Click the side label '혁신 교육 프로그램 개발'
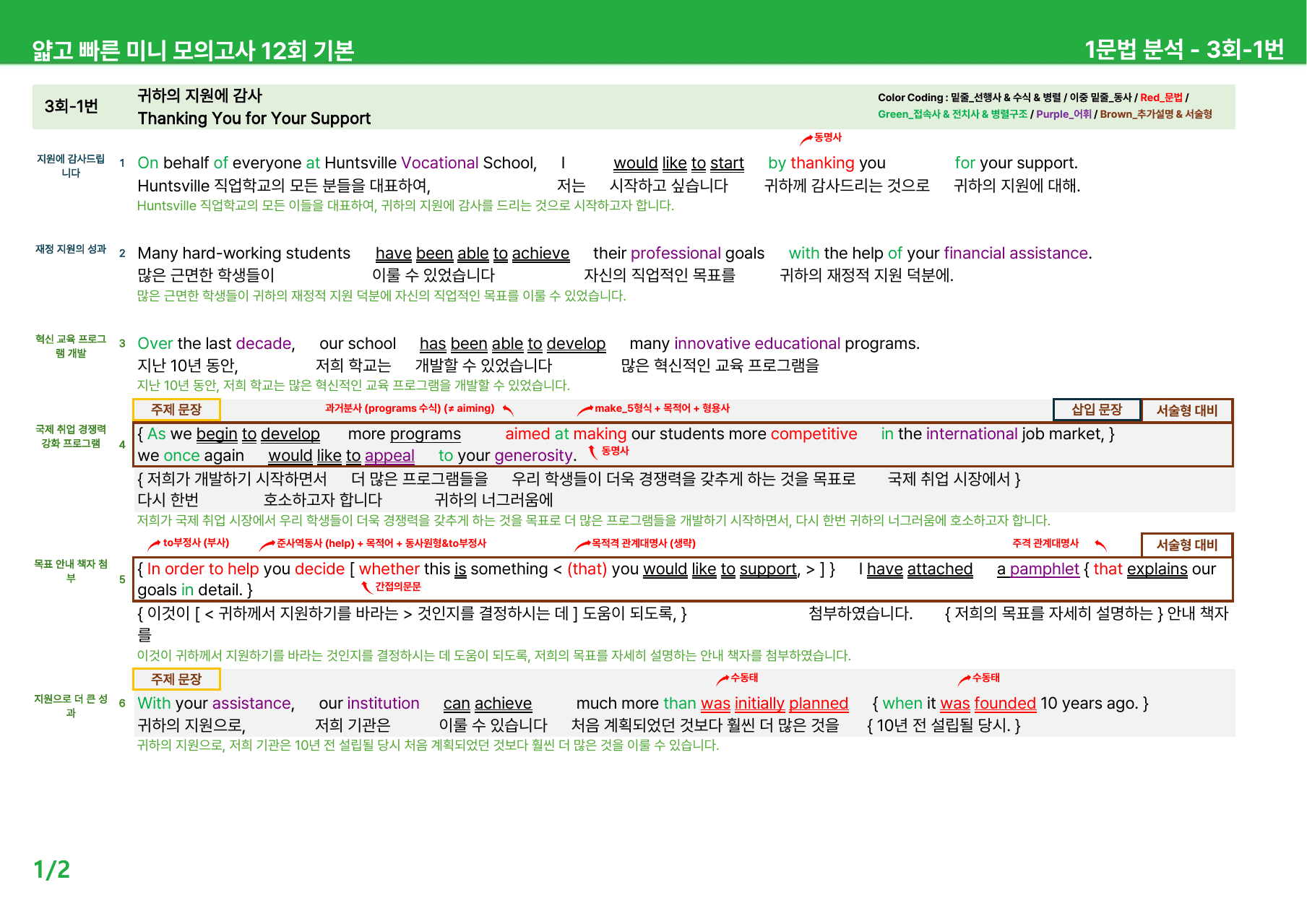Viewport: 1307px width, 924px height. point(71,346)
